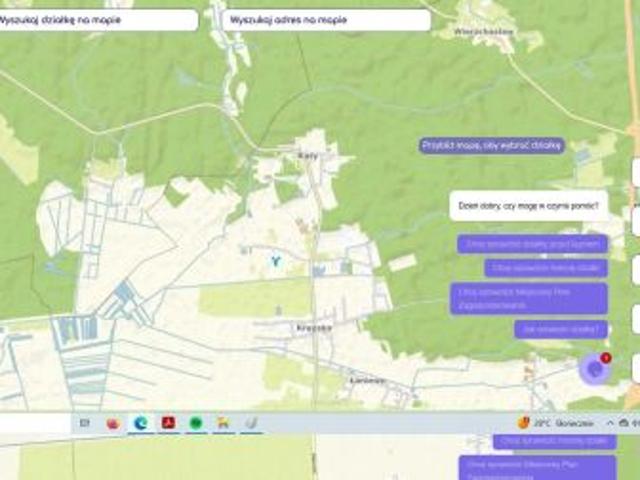The height and width of the screenshot is (480, 640).
Task: Expand the hidden system tray icons chevron
Action: tap(610, 423)
